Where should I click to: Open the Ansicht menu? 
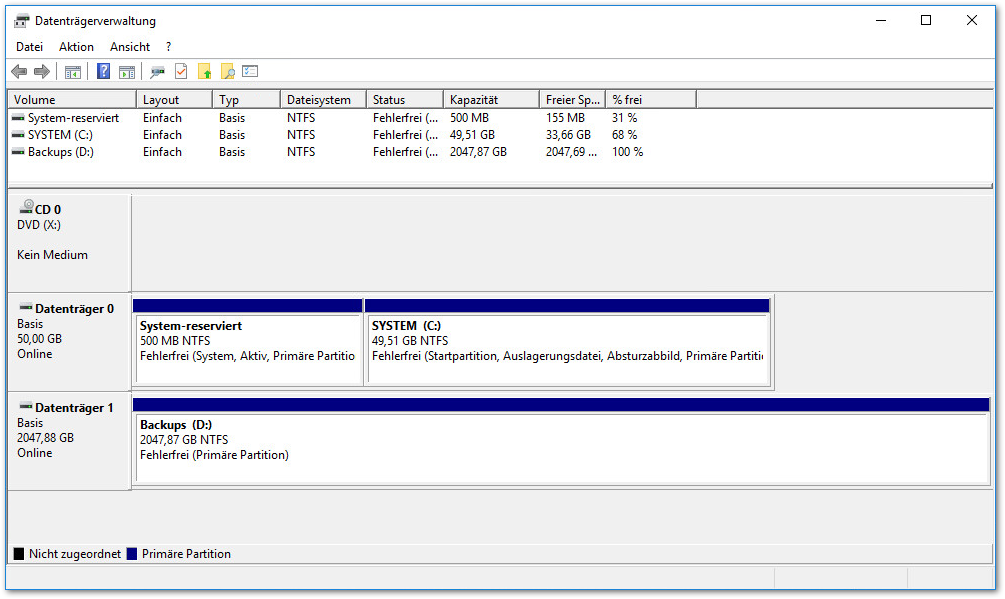pyautogui.click(x=130, y=47)
